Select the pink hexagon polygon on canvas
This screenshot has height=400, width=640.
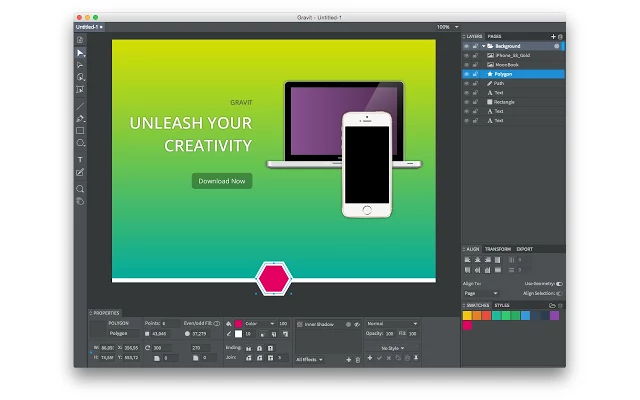coord(273,278)
